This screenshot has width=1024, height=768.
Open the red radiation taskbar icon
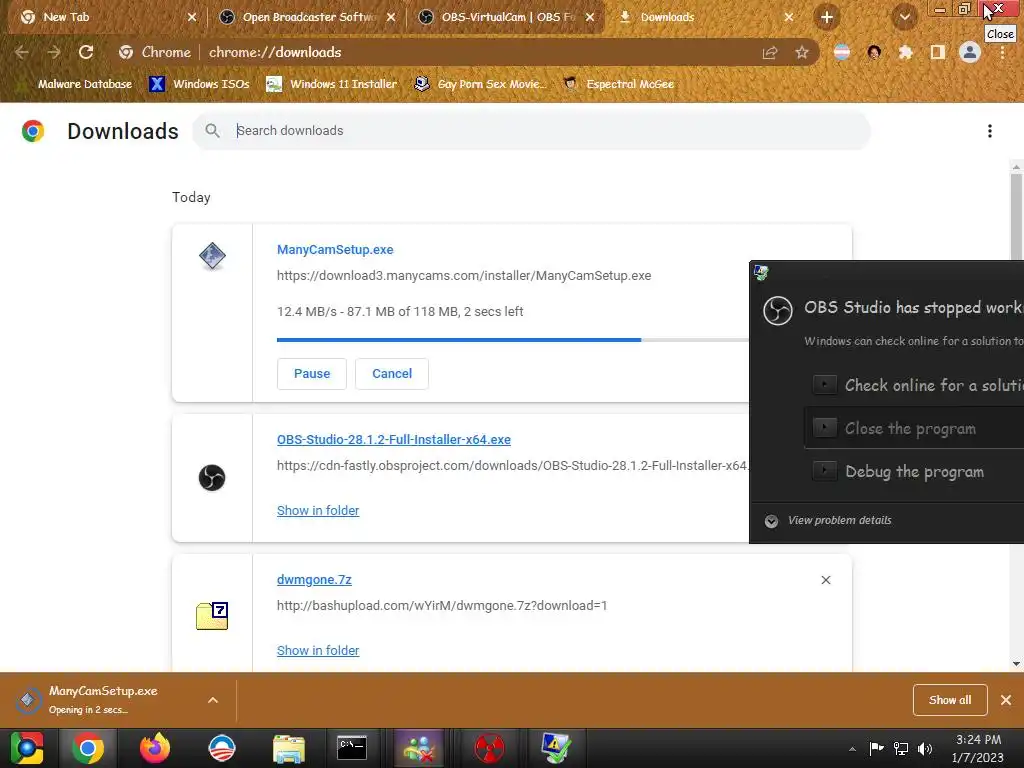coord(489,748)
